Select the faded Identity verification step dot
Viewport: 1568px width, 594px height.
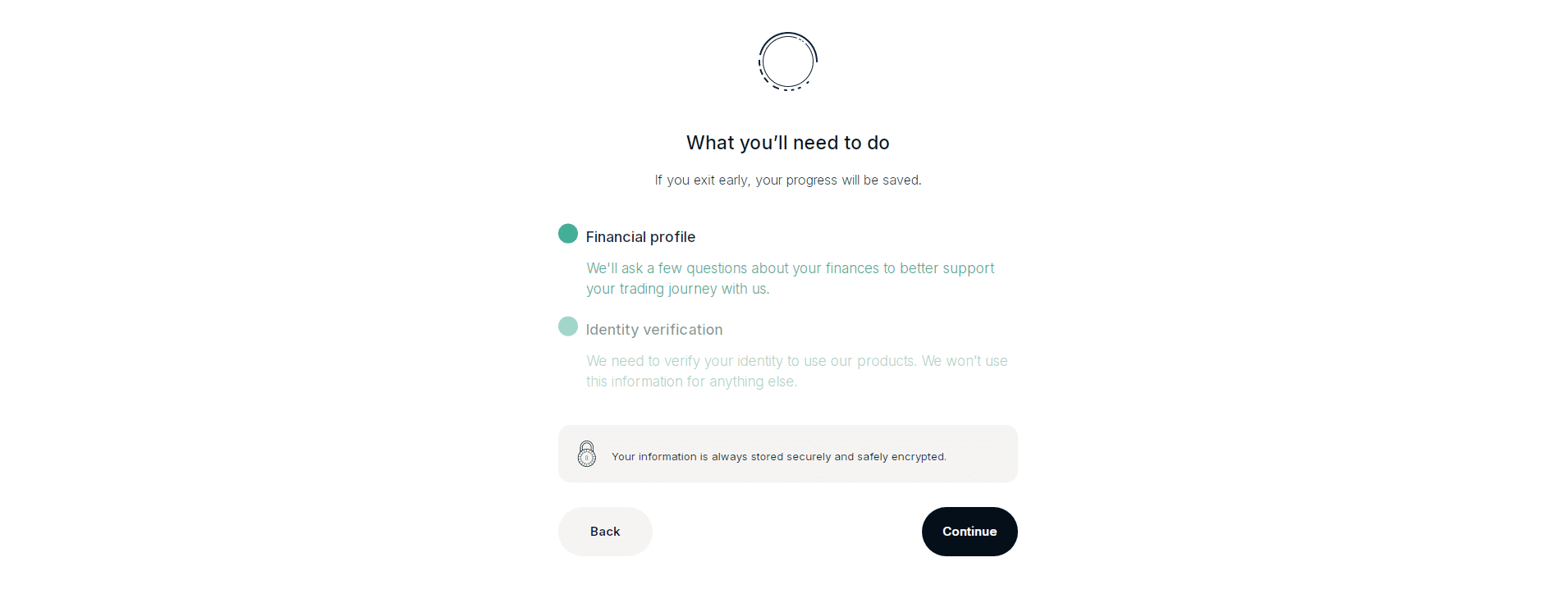click(x=568, y=327)
